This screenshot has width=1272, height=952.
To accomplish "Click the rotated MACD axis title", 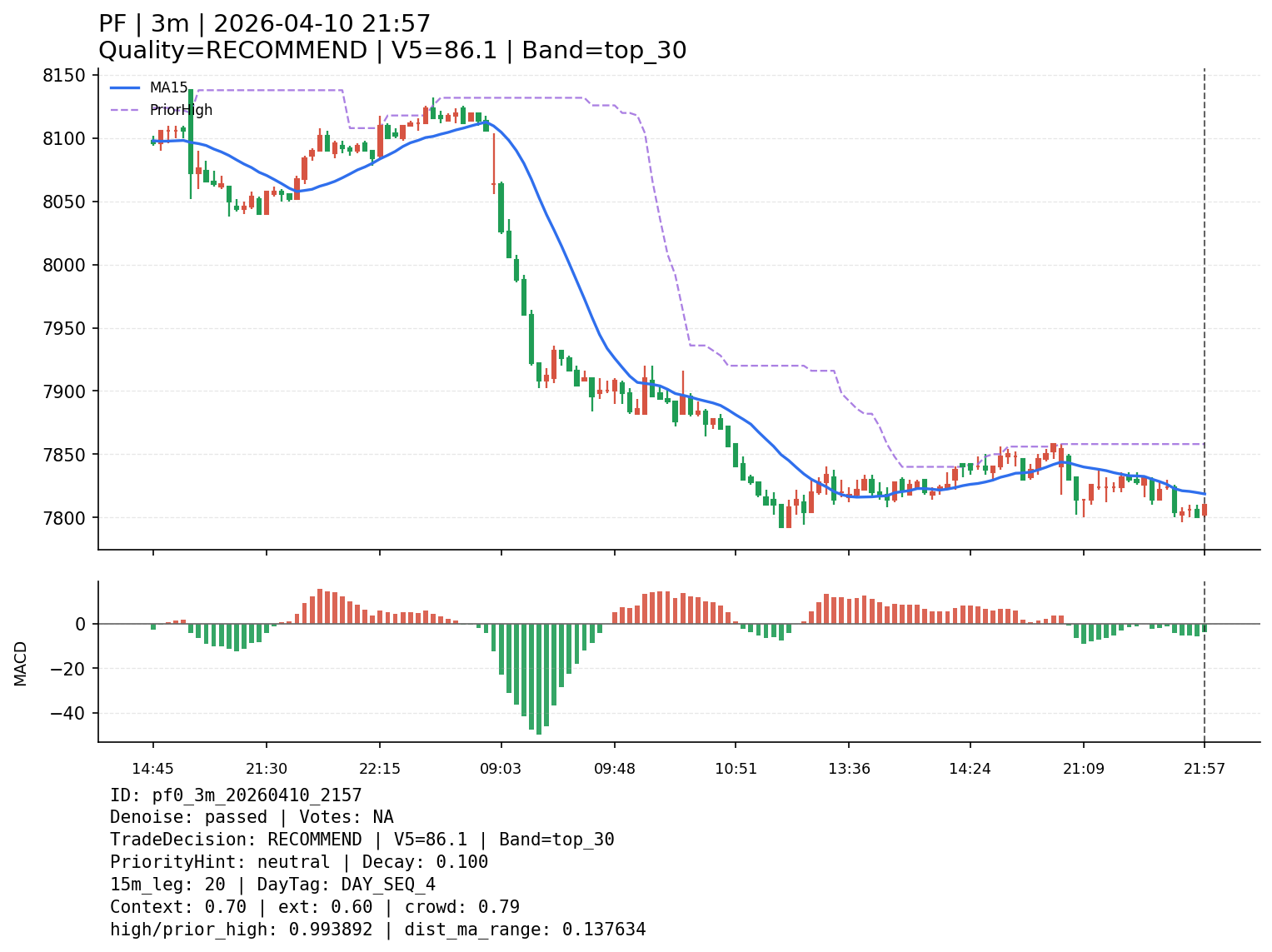I will [21, 663].
